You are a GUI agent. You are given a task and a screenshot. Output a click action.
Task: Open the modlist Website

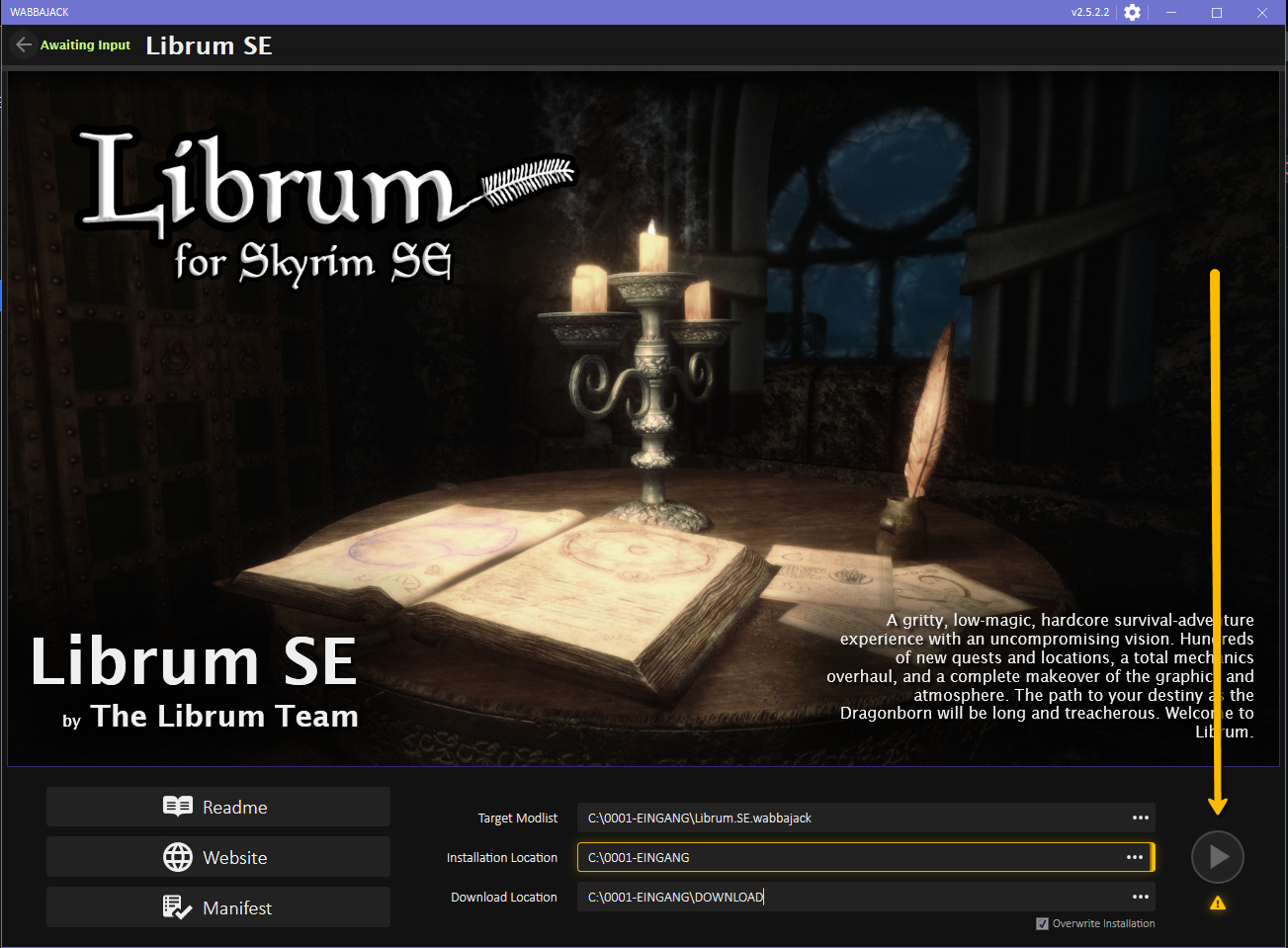pyautogui.click(x=217, y=857)
